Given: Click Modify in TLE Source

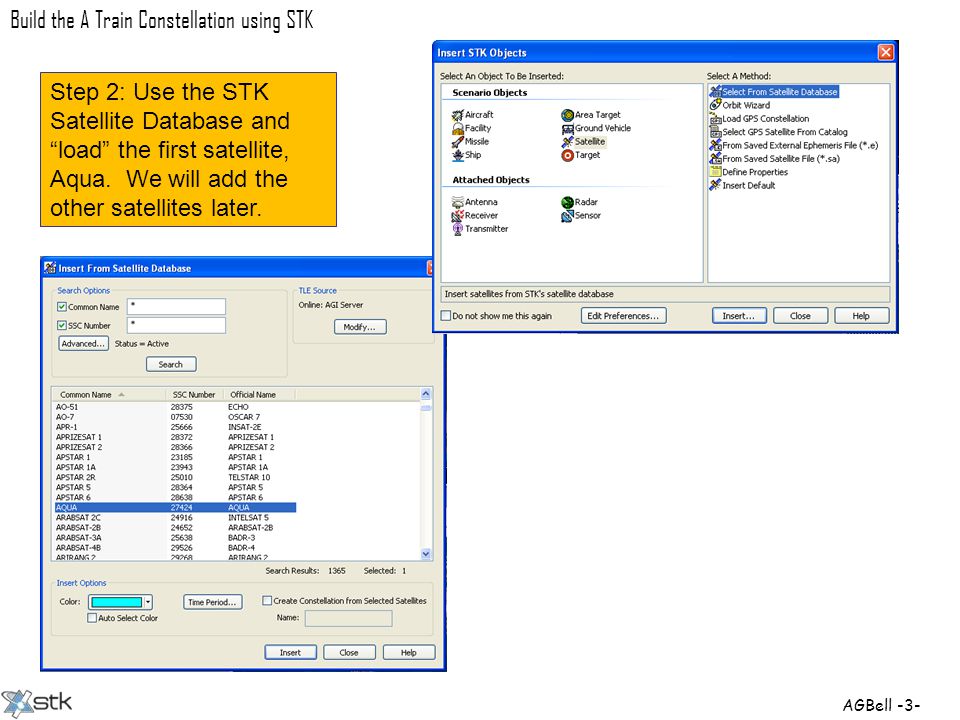Looking at the screenshot, I should click(360, 327).
